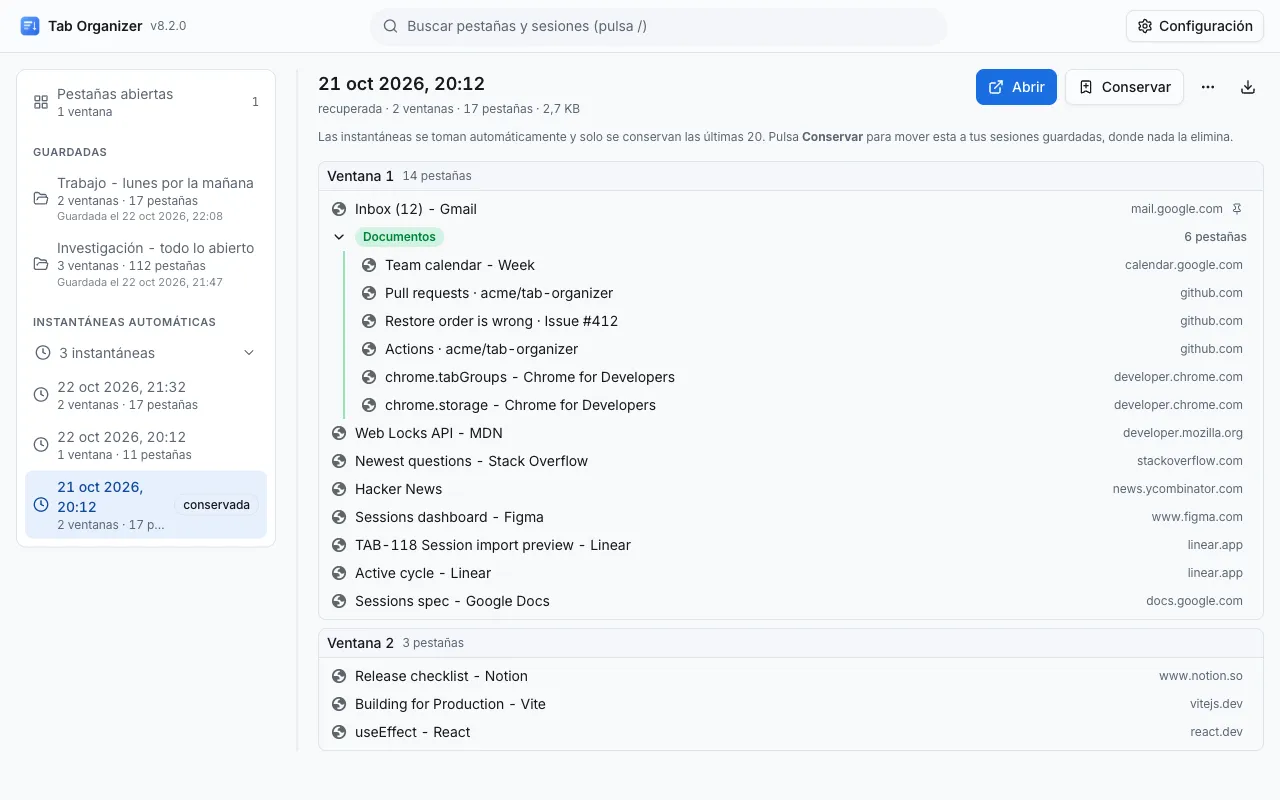
Task: Click the pin icon on Gmail row
Action: (1237, 209)
